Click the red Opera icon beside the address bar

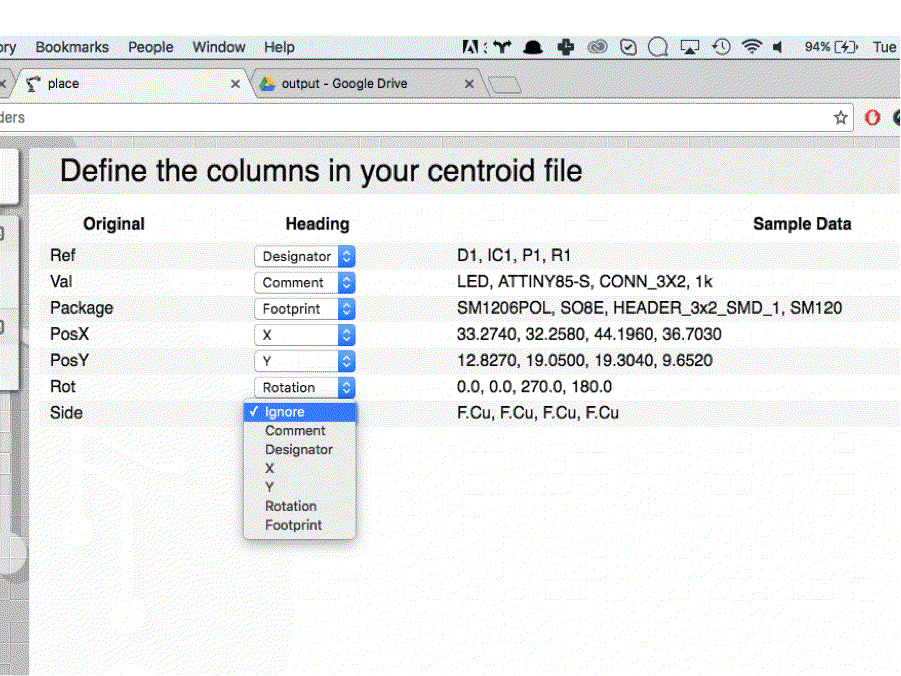coord(871,117)
